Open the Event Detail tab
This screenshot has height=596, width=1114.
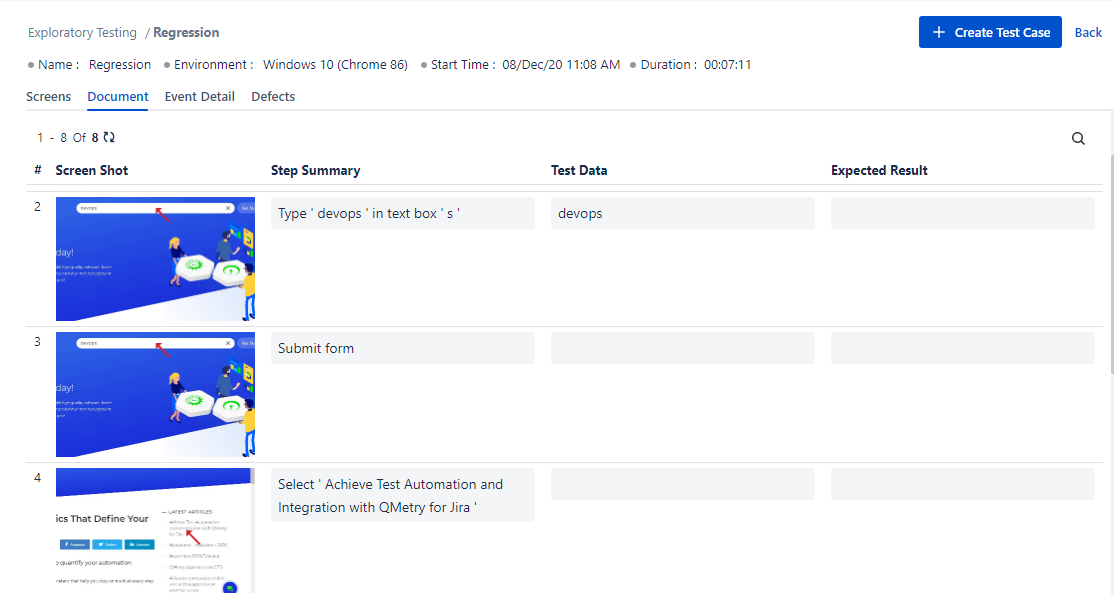[x=199, y=96]
